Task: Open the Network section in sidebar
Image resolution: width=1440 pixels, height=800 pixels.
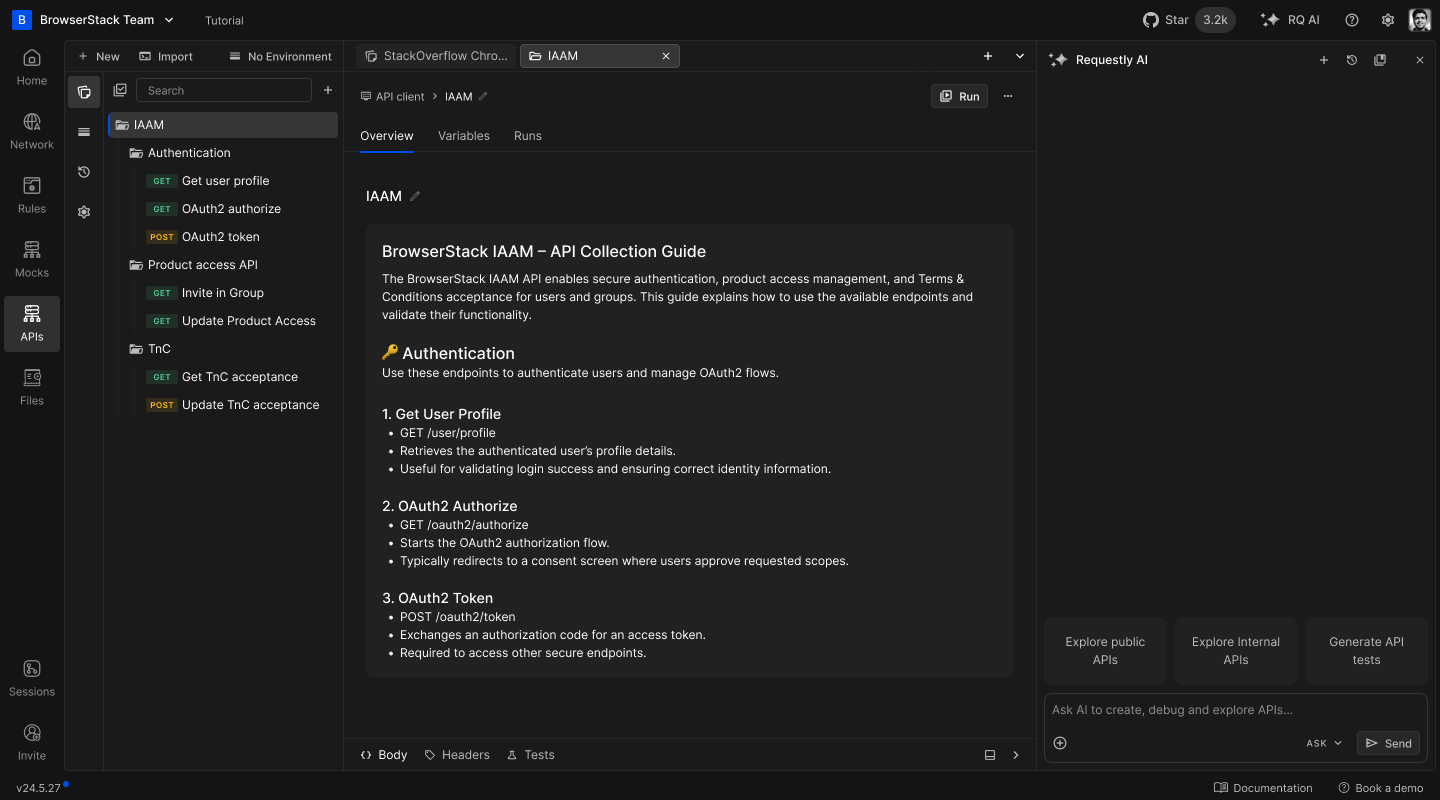Action: (32, 132)
